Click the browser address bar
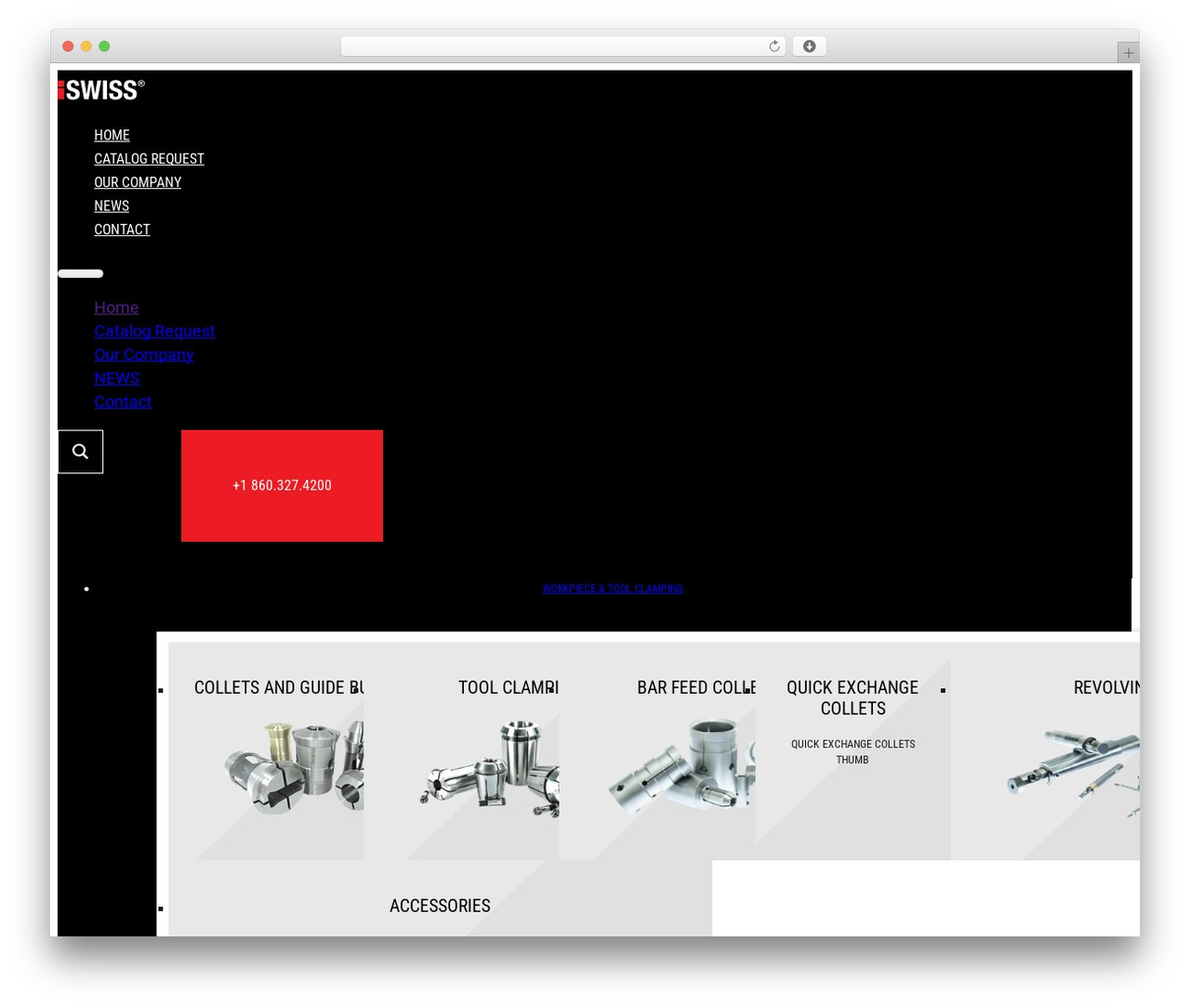Image resolution: width=1190 pixels, height=1008 pixels. [x=562, y=46]
